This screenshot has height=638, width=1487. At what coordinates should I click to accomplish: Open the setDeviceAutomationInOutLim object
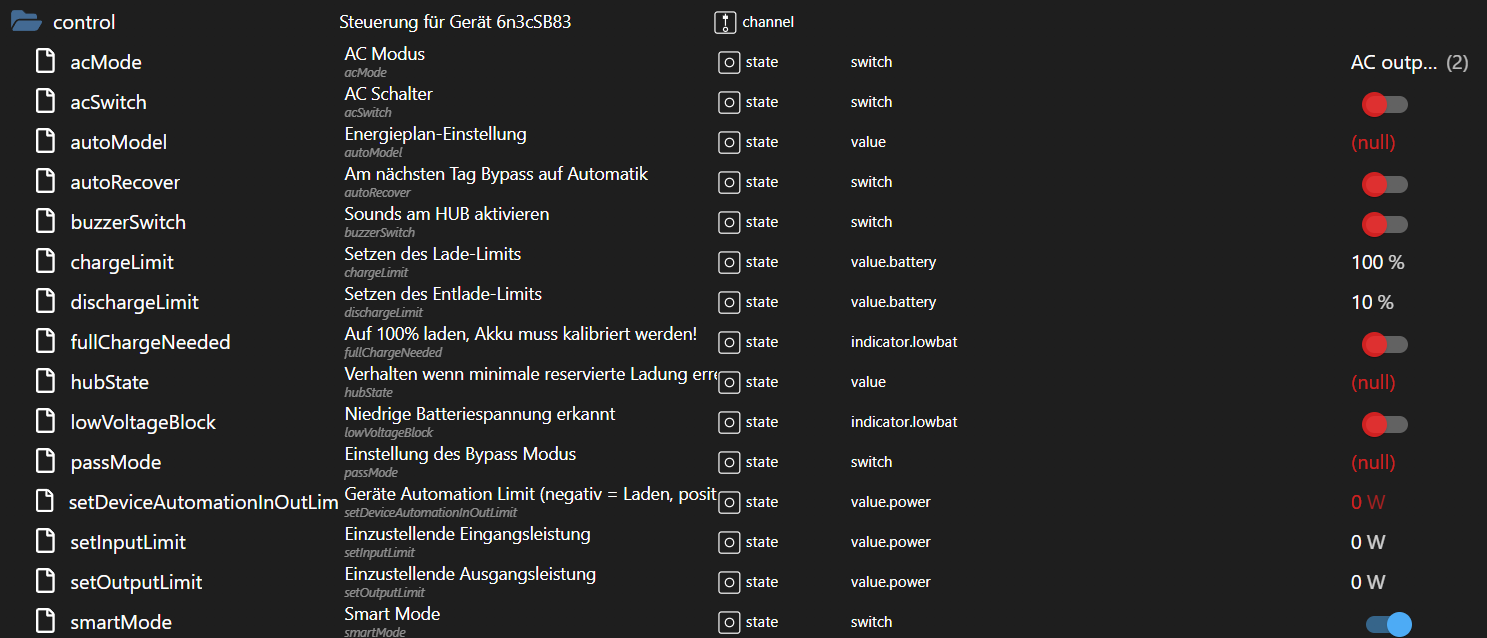(x=203, y=502)
